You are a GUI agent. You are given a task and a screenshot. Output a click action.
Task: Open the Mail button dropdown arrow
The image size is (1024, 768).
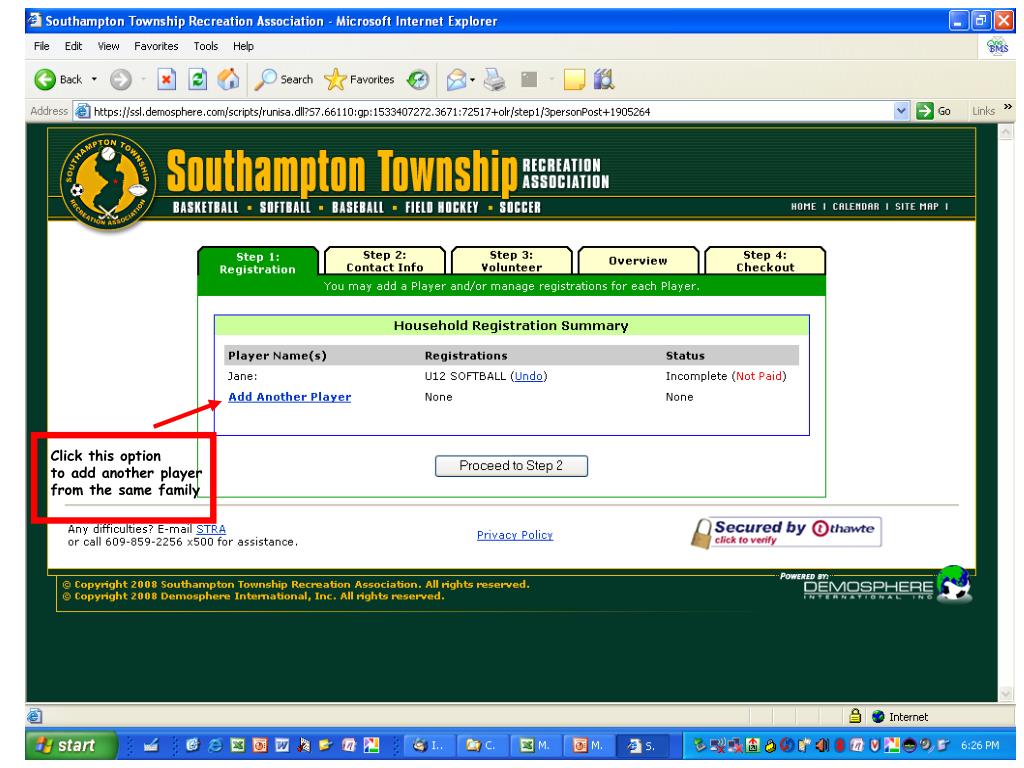472,80
